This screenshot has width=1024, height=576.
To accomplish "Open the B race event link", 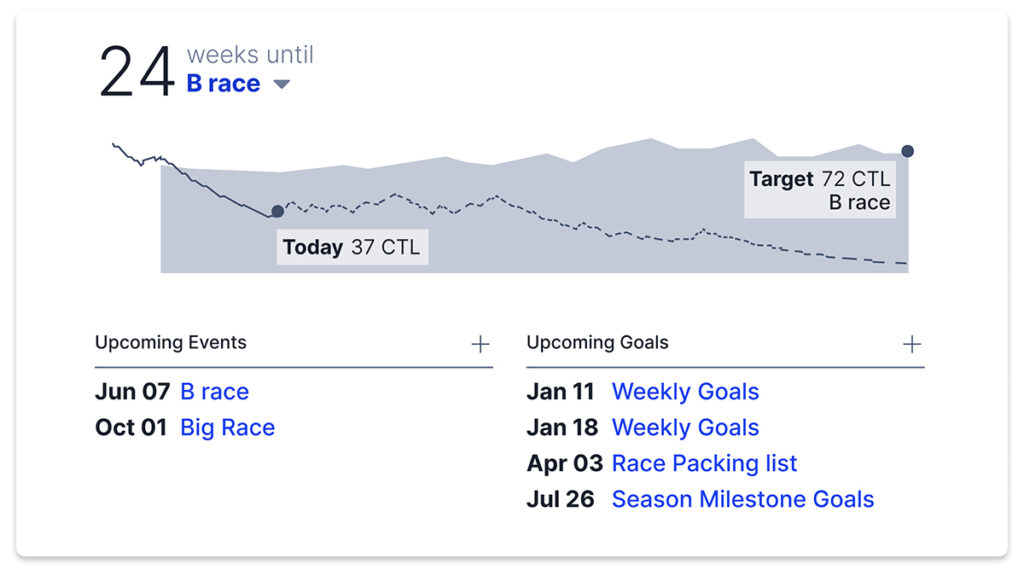I will coord(214,392).
